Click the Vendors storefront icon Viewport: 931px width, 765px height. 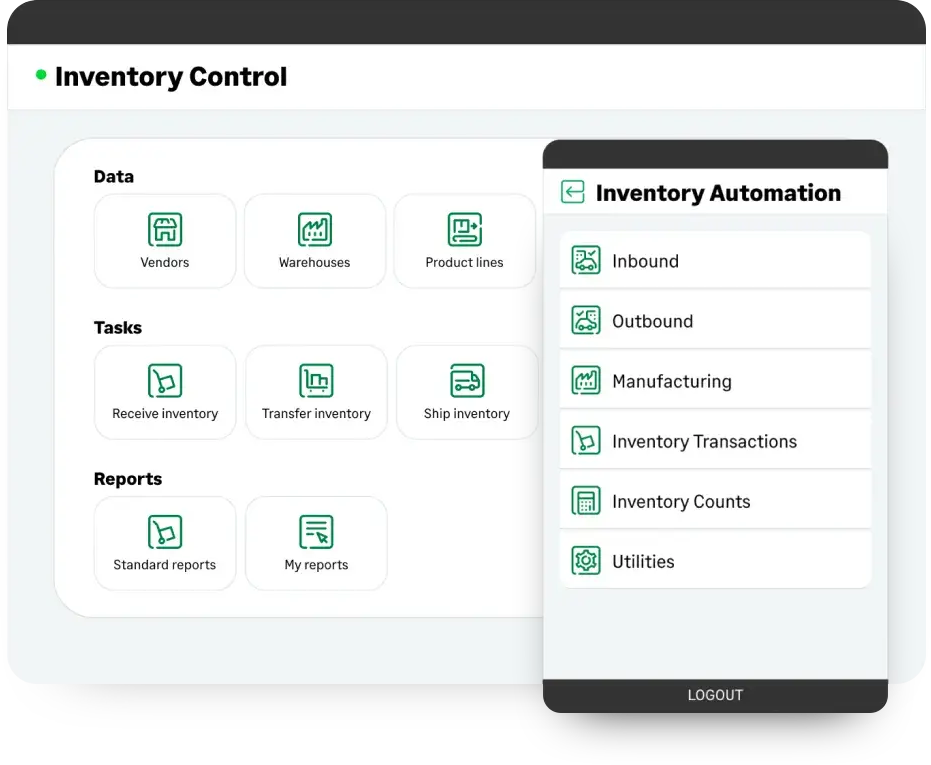164,229
